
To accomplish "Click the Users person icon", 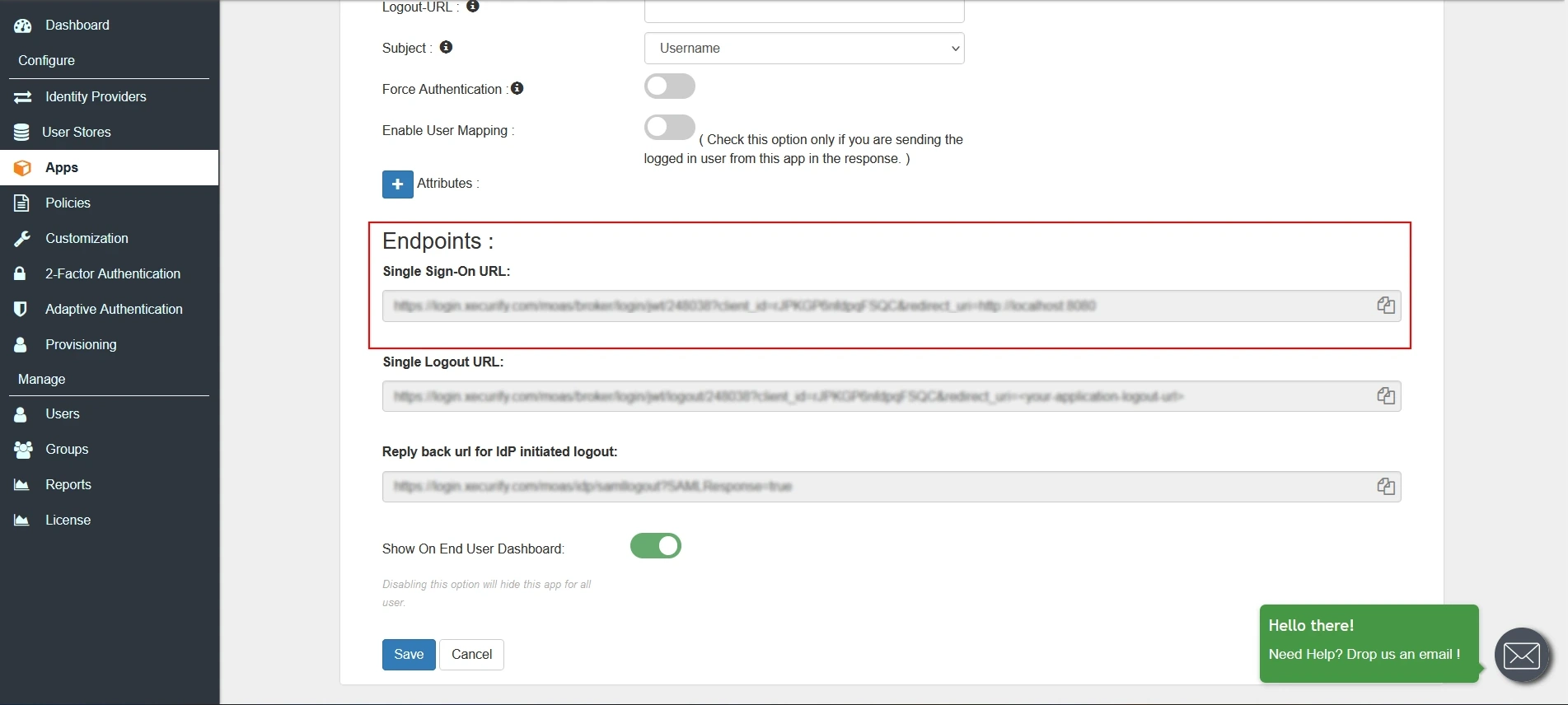I will tap(21, 414).
